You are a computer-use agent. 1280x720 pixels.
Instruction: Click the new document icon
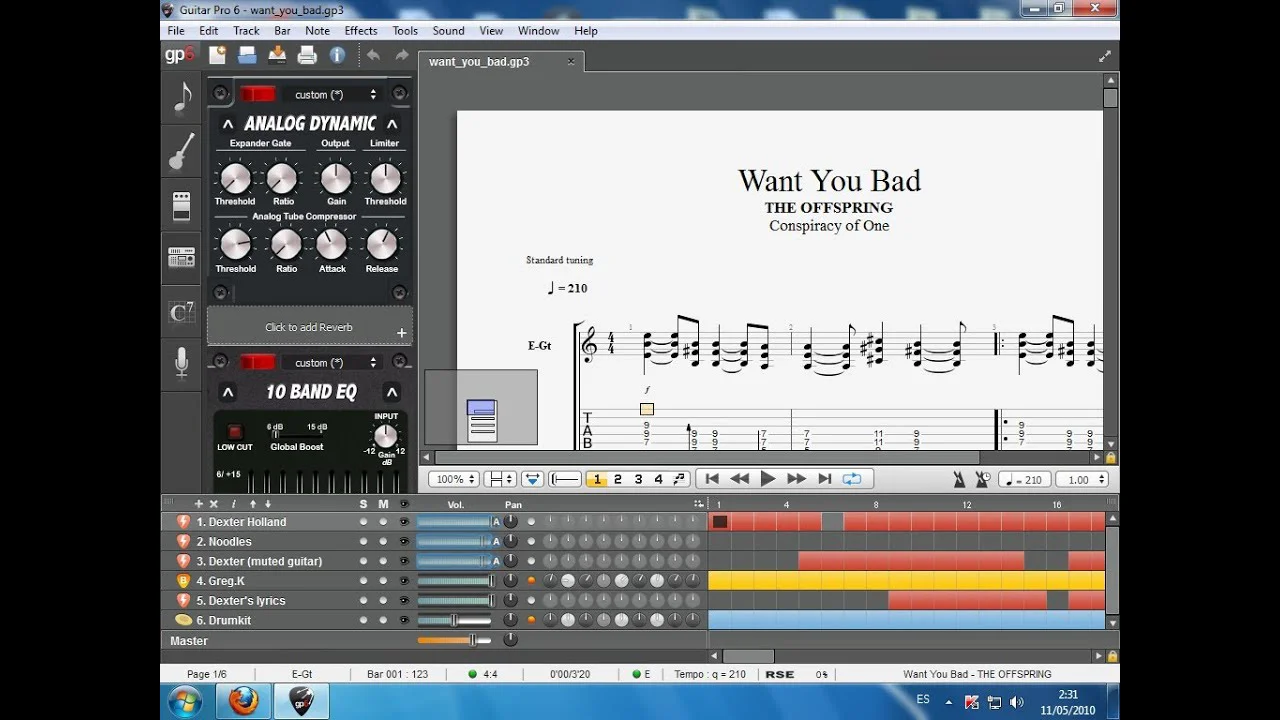(x=217, y=56)
